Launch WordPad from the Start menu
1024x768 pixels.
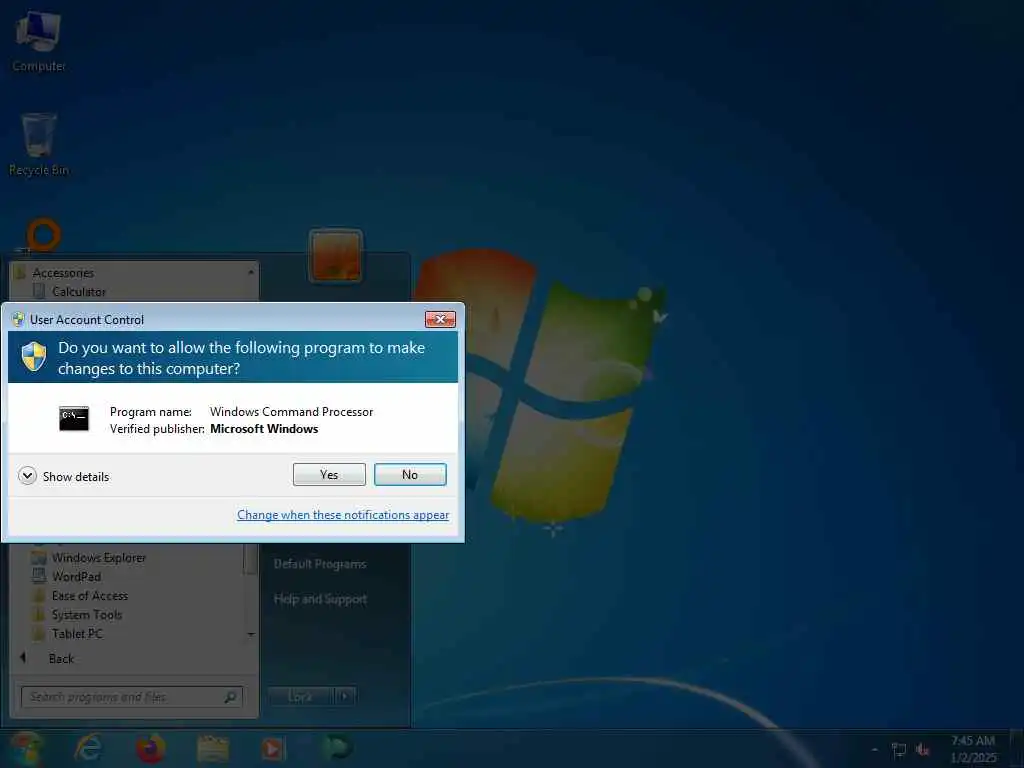[76, 577]
